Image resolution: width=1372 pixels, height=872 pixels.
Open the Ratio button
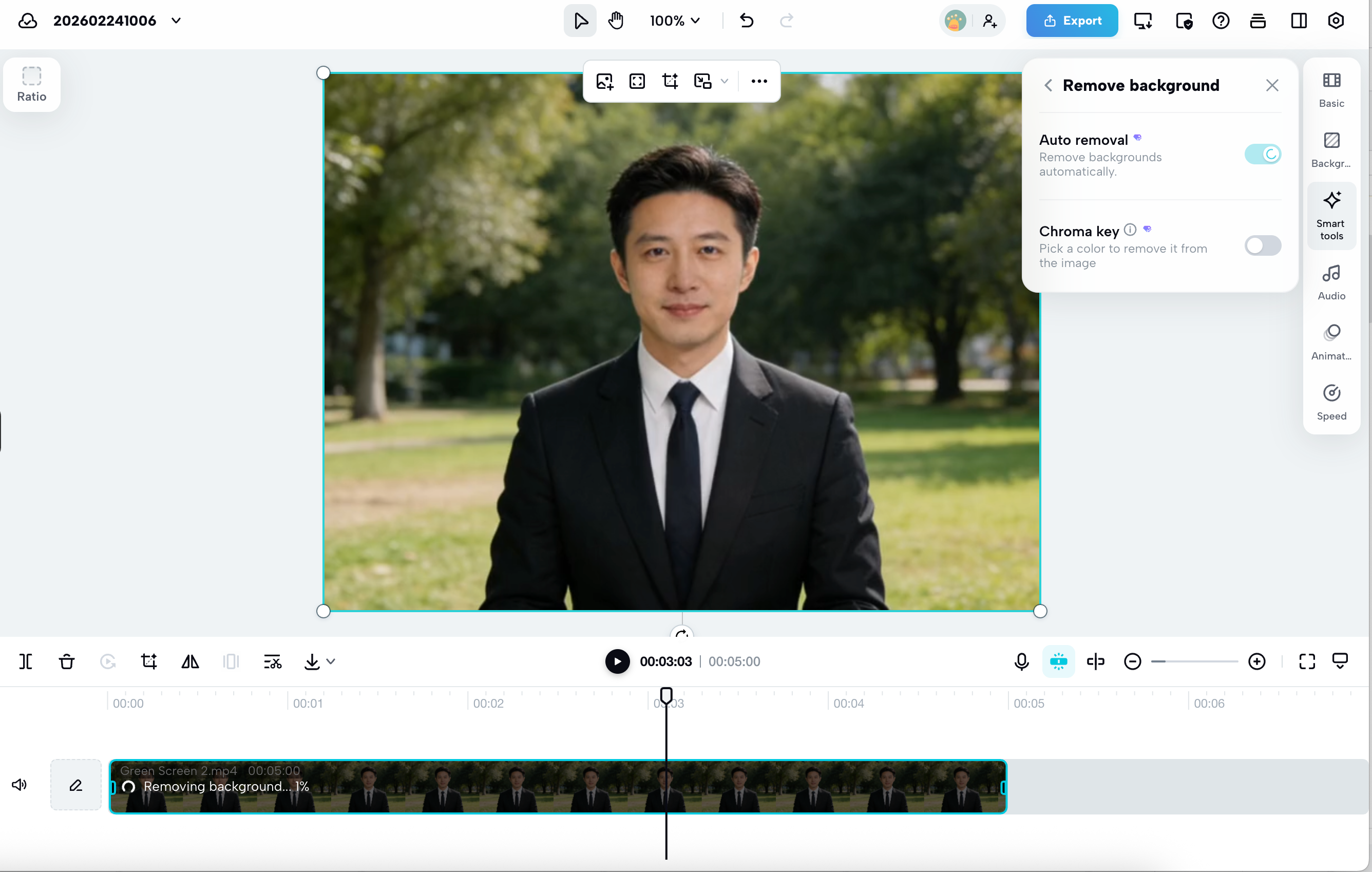tap(32, 84)
